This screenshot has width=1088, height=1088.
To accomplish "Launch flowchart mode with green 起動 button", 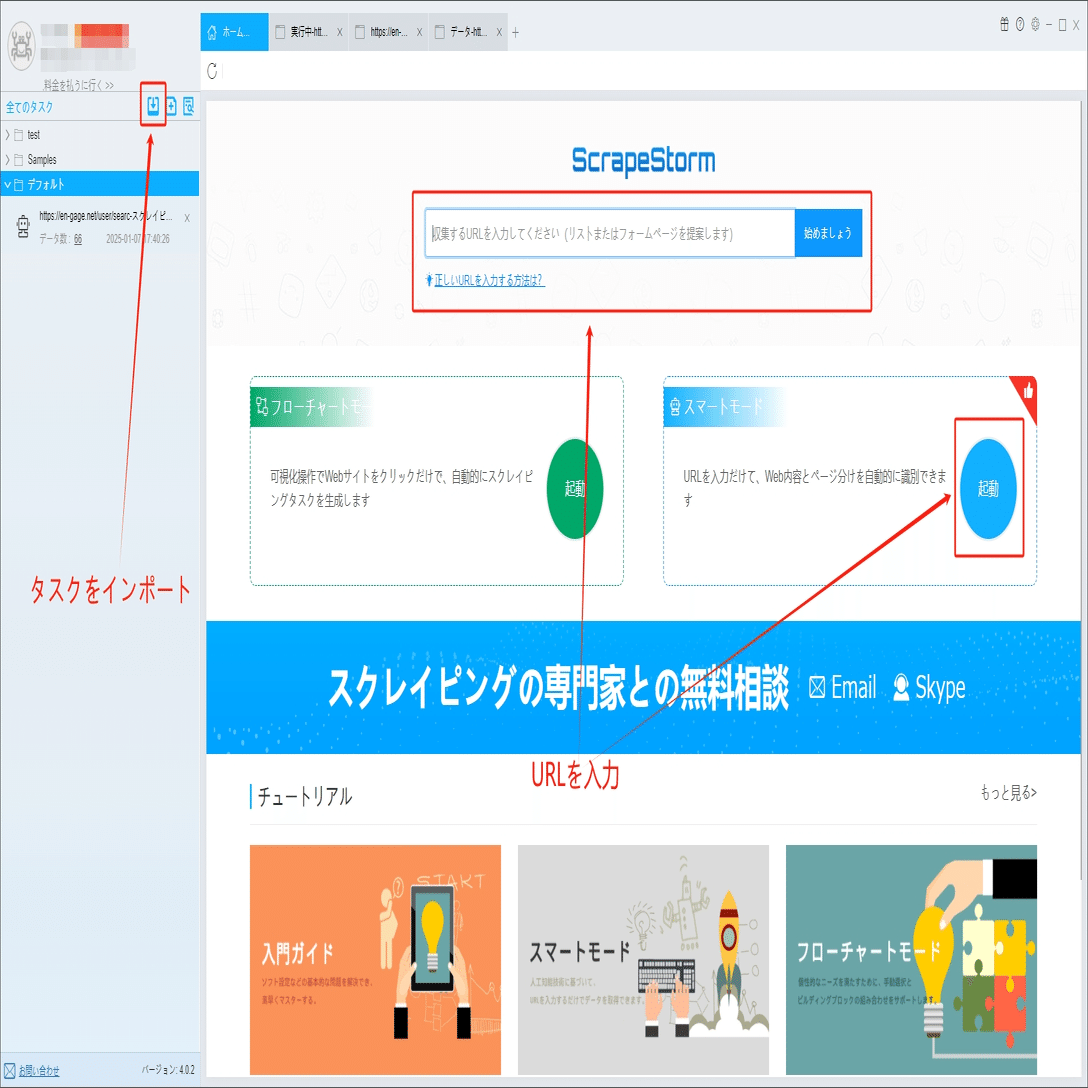I will point(575,488).
